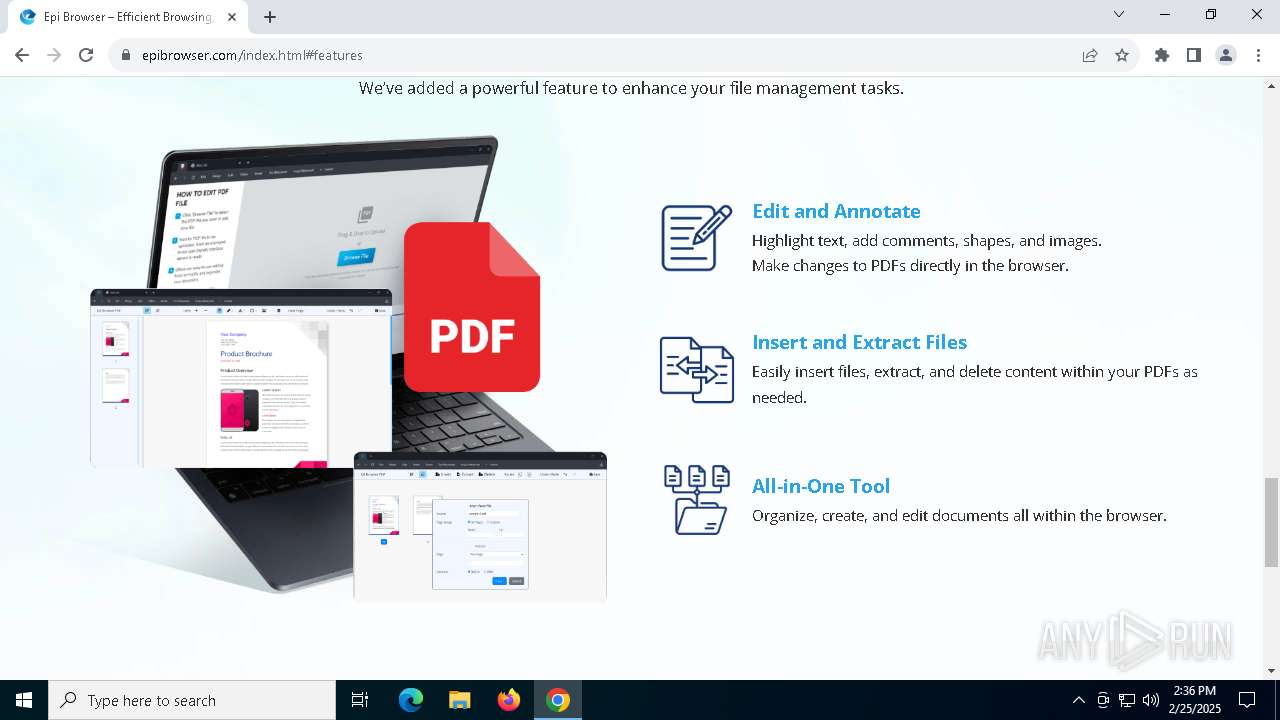Screen dimensions: 1280x720
Task: Click the Product Brochure PDF screenshot
Action: 241,378
